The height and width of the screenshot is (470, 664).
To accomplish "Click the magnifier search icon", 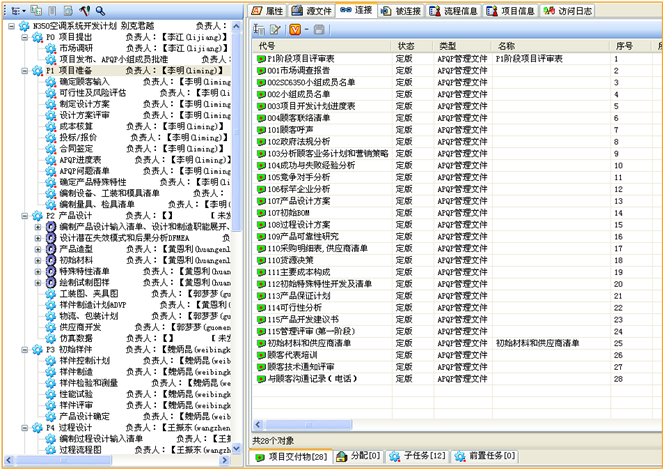I will (100, 11).
